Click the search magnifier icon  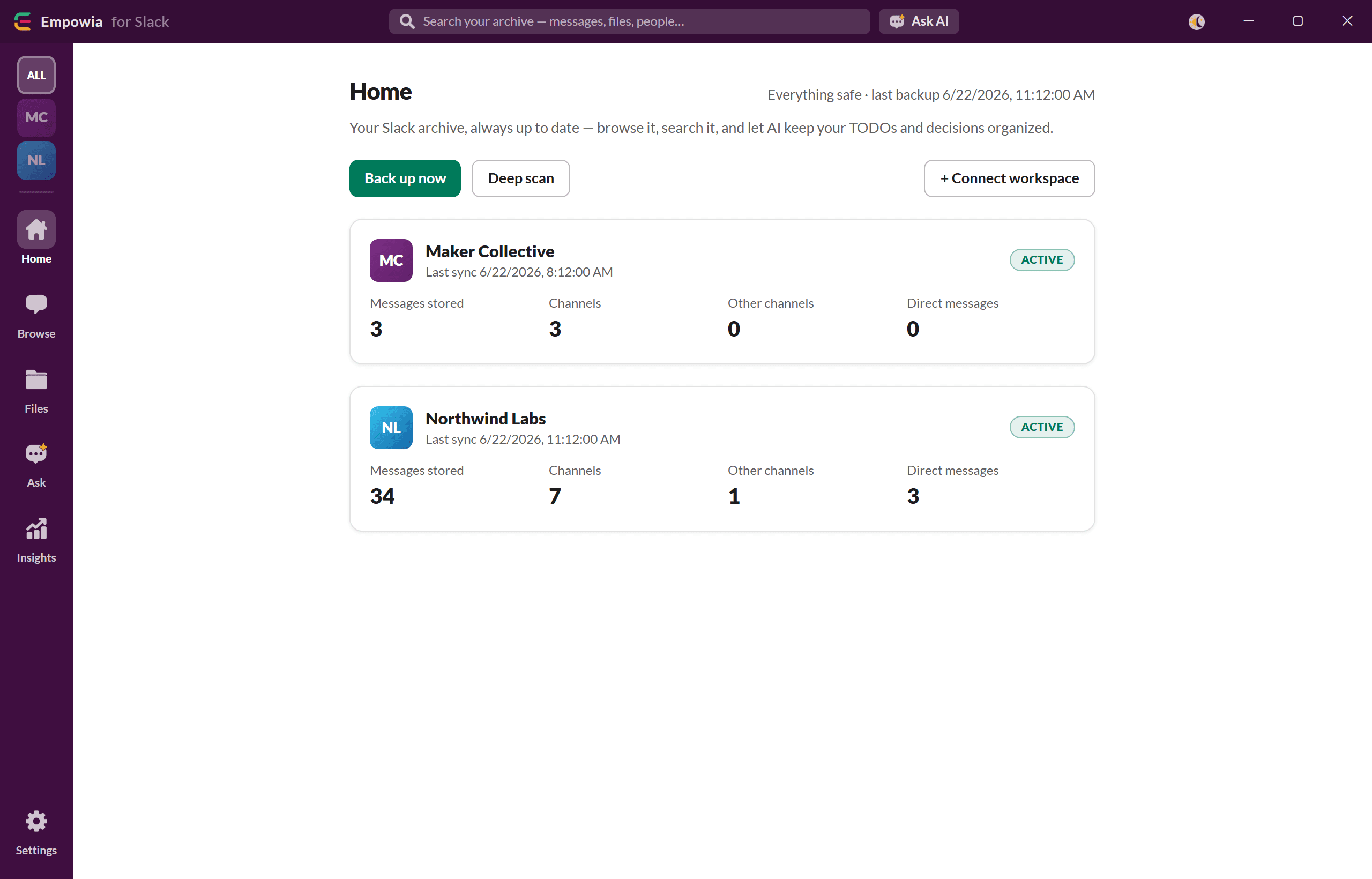(407, 21)
